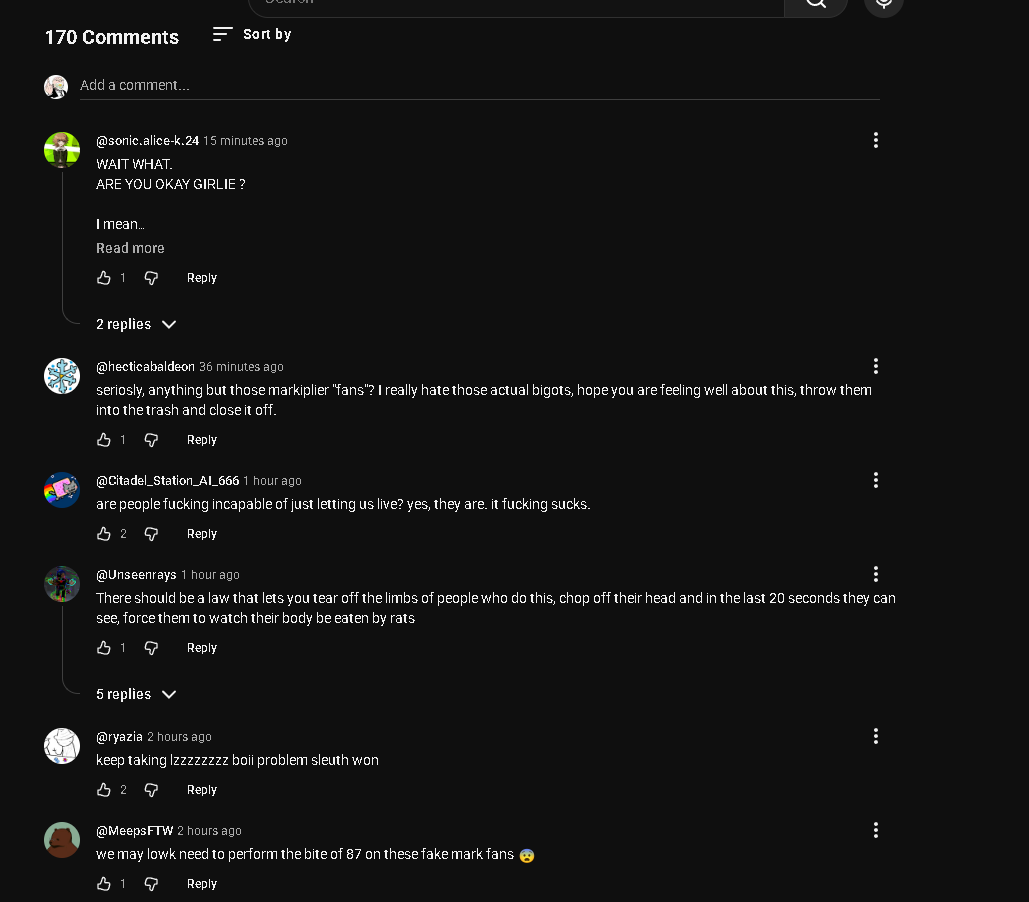Screen dimensions: 1029x902
Task: Open action menu for @Citadel_Station_AI_666's comment
Action: [x=875, y=480]
